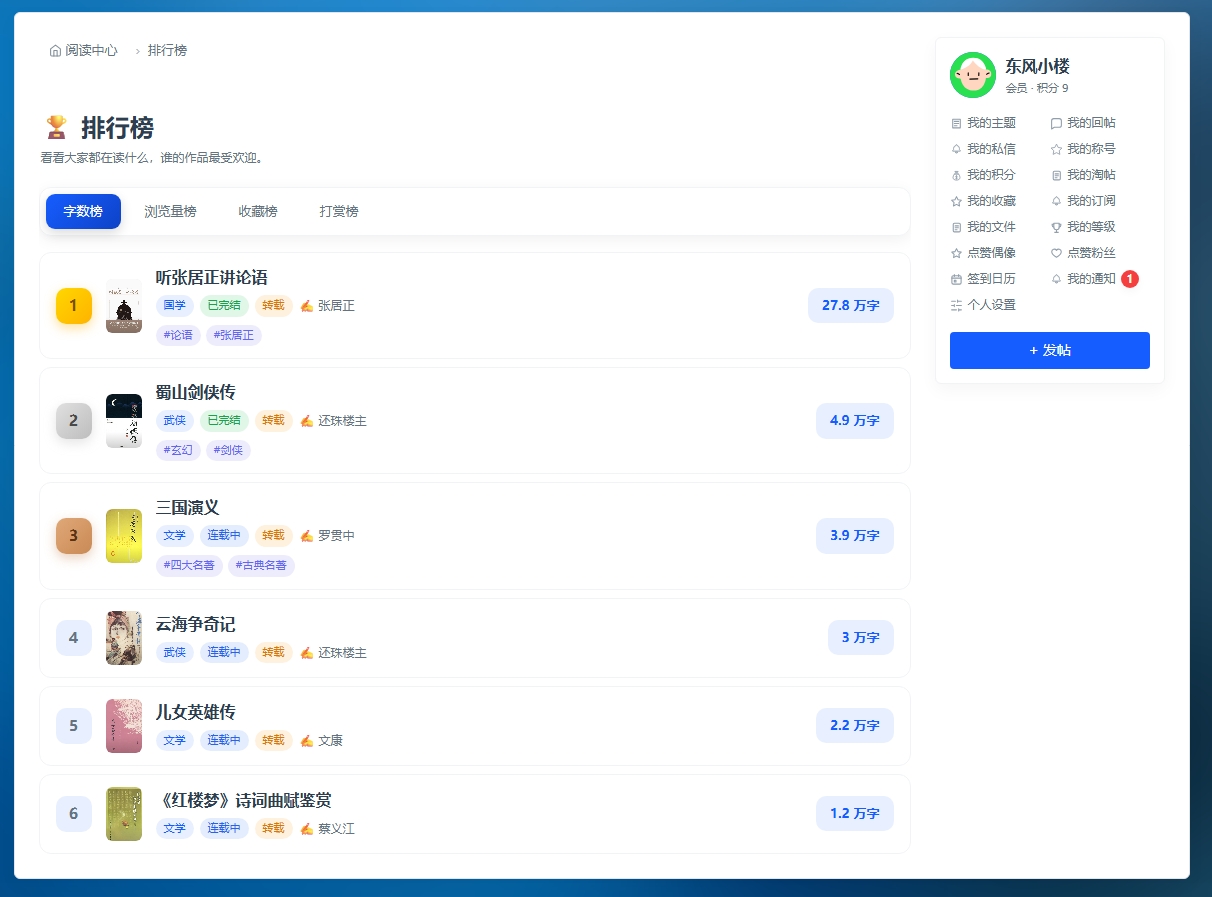Click the 我的收藏 star icon
The image size is (1212, 897).
point(956,201)
